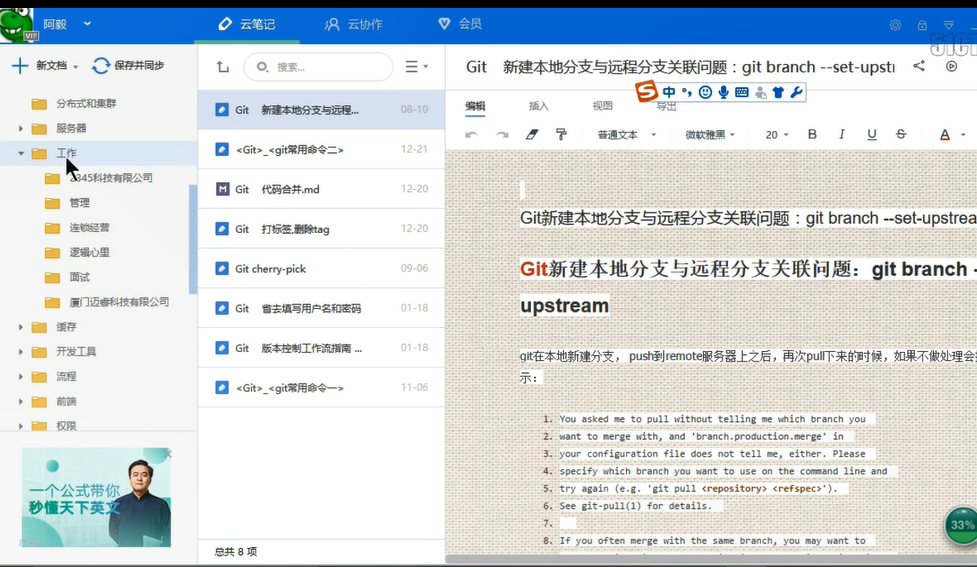The image size is (977, 567).
Task: Collapse the 工作 folder
Action: pos(21,153)
